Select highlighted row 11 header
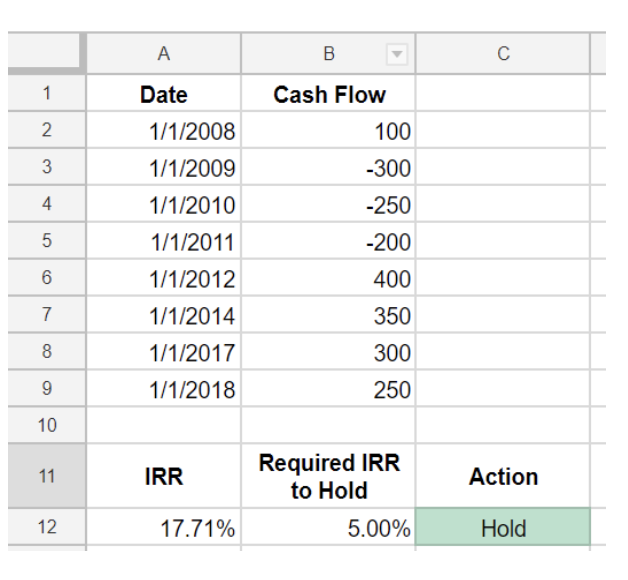Image resolution: width=628 pixels, height=580 pixels. 46,476
